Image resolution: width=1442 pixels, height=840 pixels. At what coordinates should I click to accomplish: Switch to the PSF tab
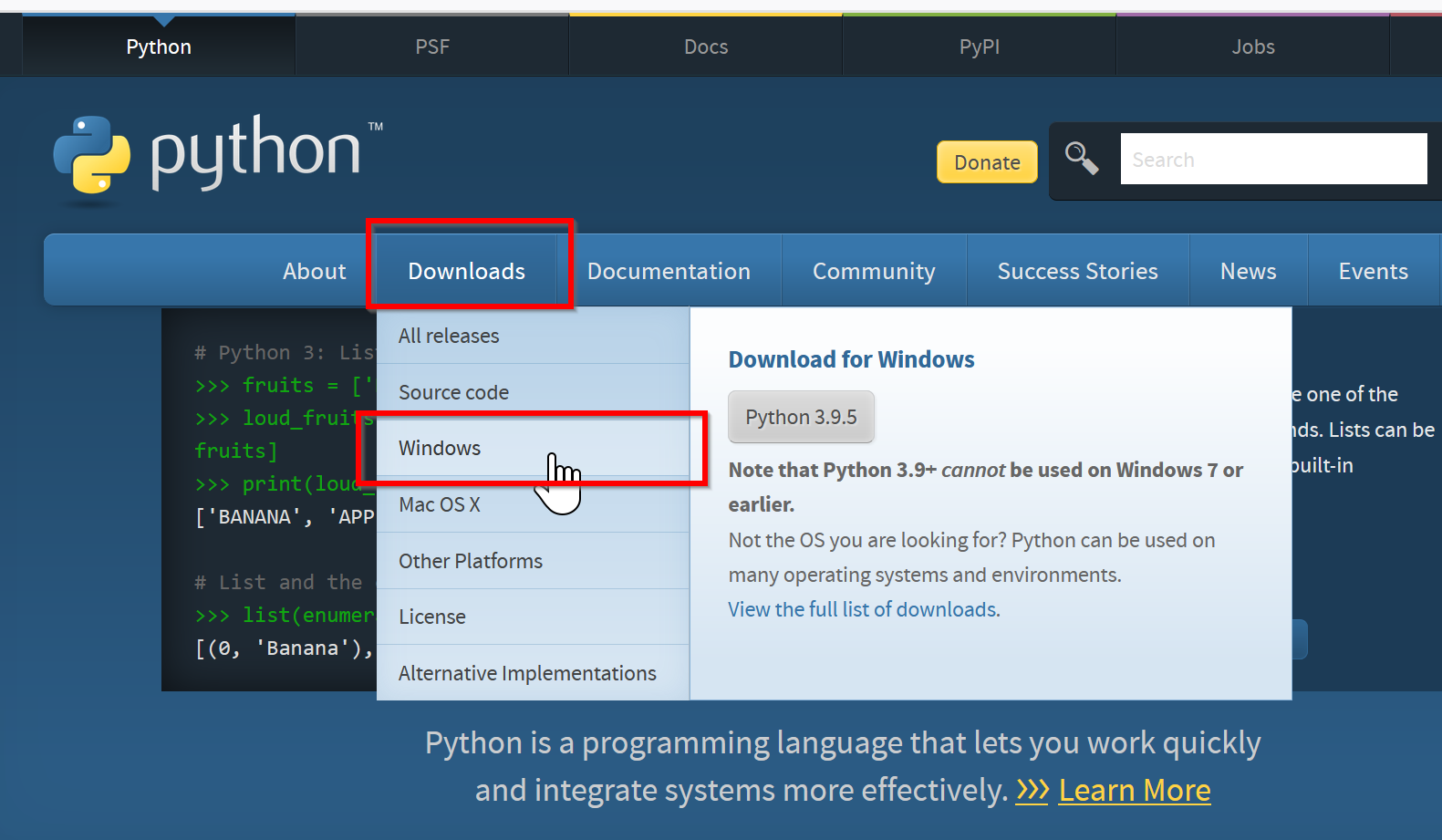tap(432, 47)
